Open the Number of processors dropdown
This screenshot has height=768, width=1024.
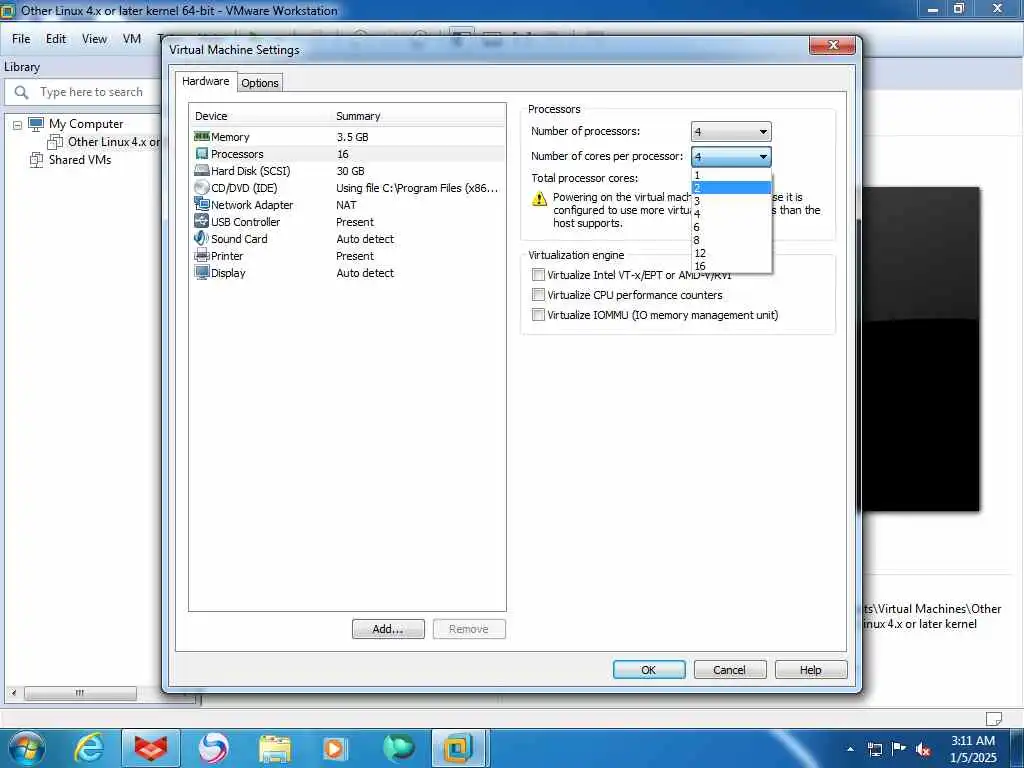(x=731, y=131)
